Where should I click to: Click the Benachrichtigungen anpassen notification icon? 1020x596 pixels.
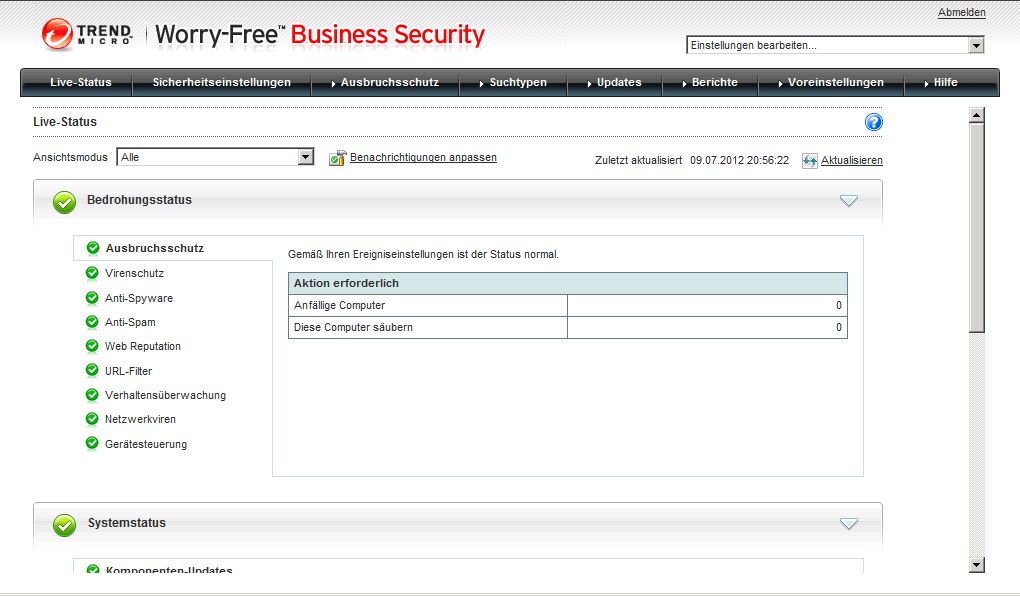pyautogui.click(x=337, y=158)
